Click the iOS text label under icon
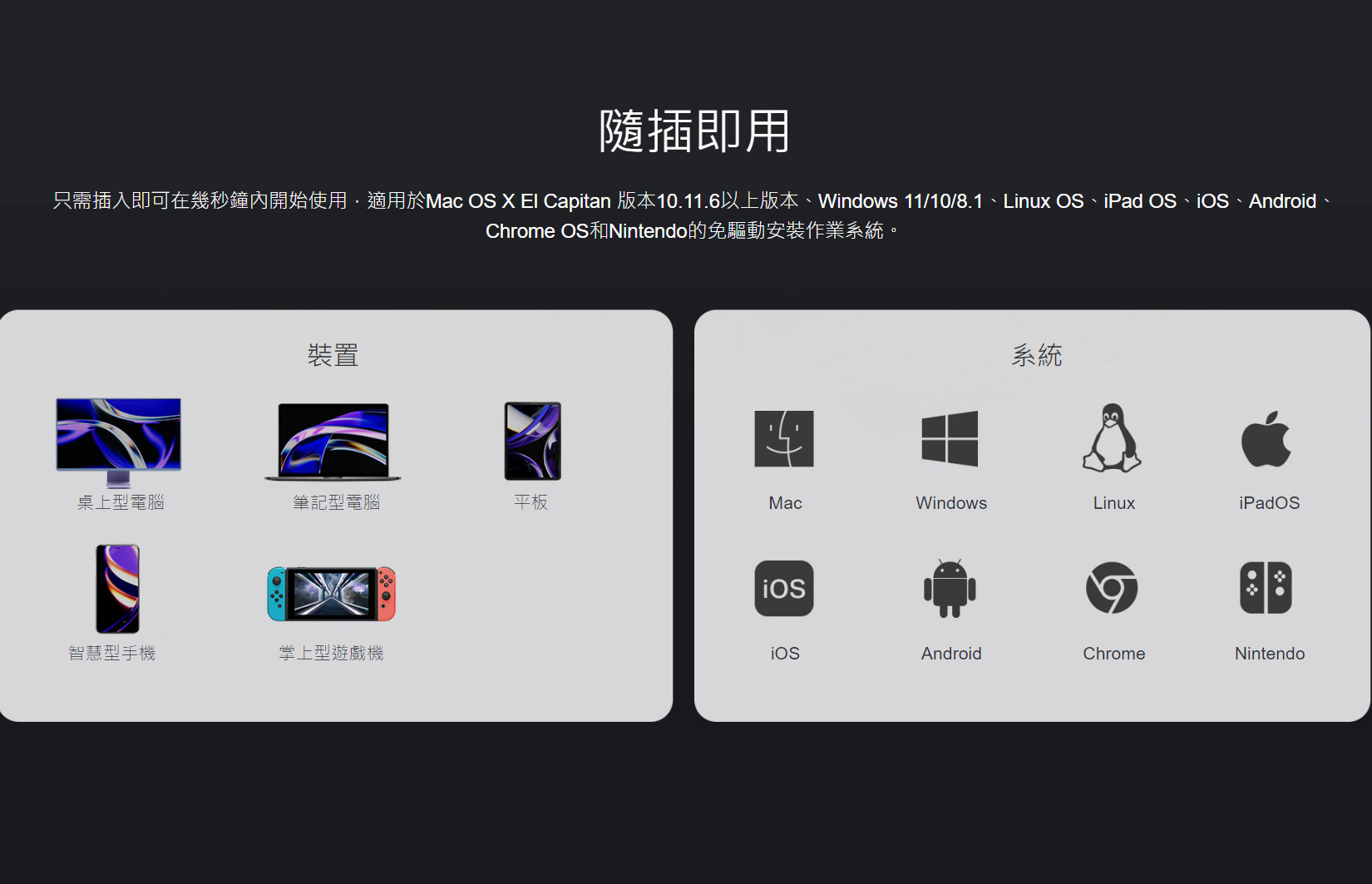Viewport: 1372px width, 884px height. coord(785,654)
